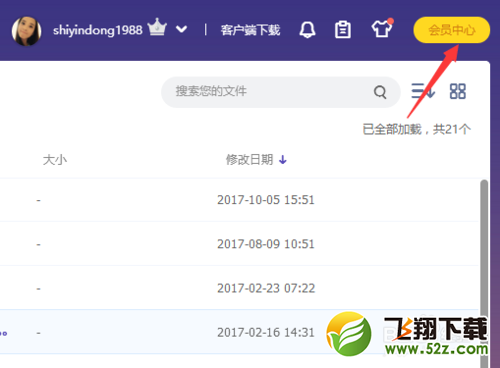Click the magnifier search icon
The height and width of the screenshot is (368, 500).
tap(380, 92)
